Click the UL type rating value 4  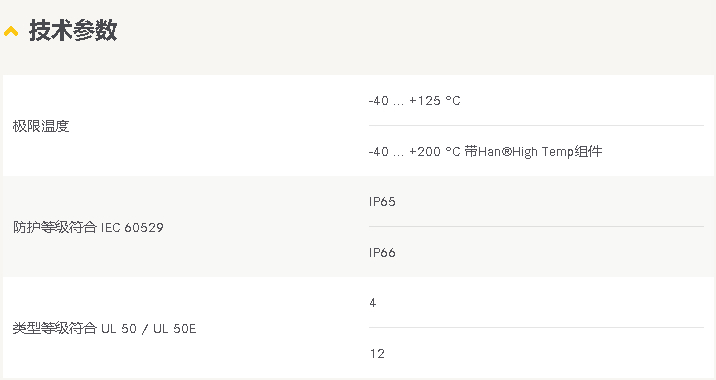pyautogui.click(x=373, y=303)
